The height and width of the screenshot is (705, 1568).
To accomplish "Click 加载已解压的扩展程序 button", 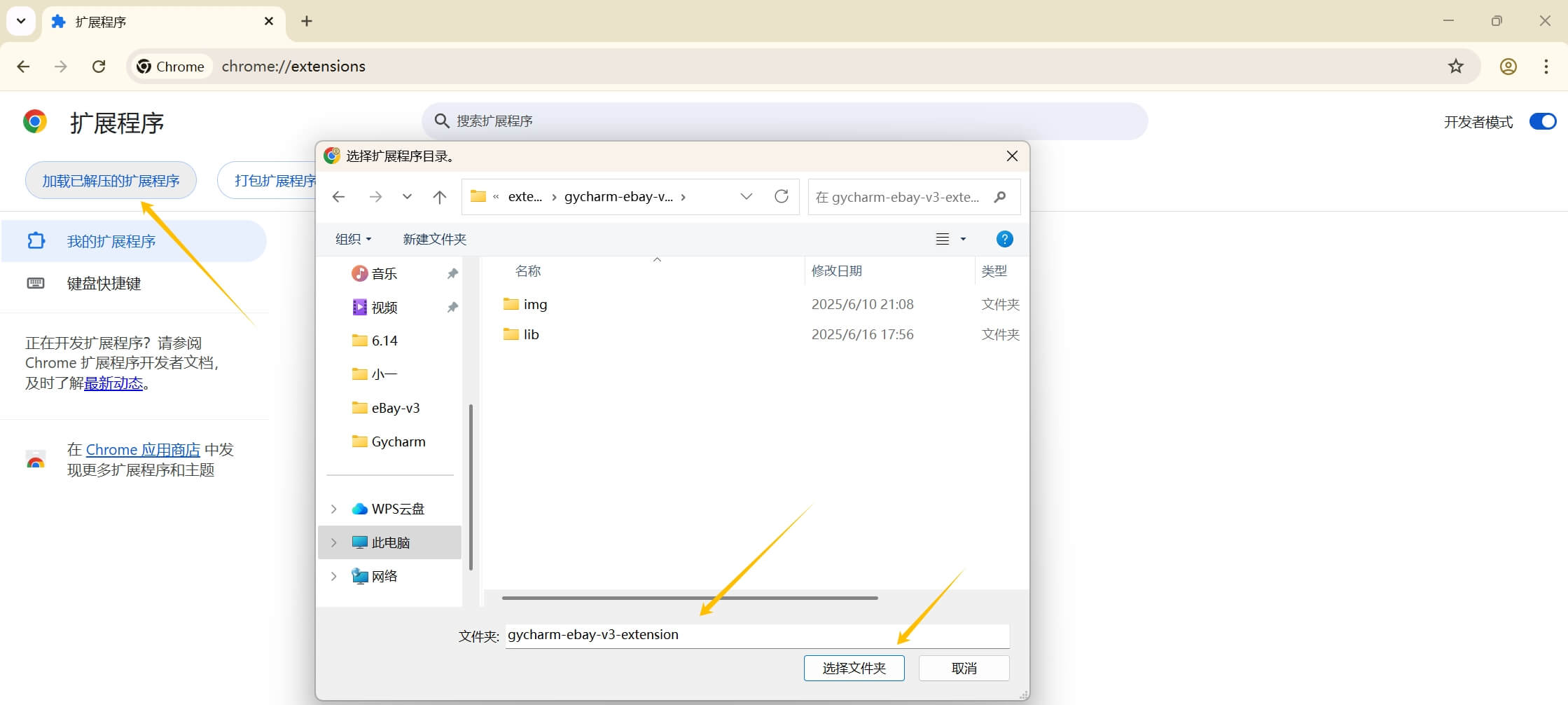I will [111, 181].
